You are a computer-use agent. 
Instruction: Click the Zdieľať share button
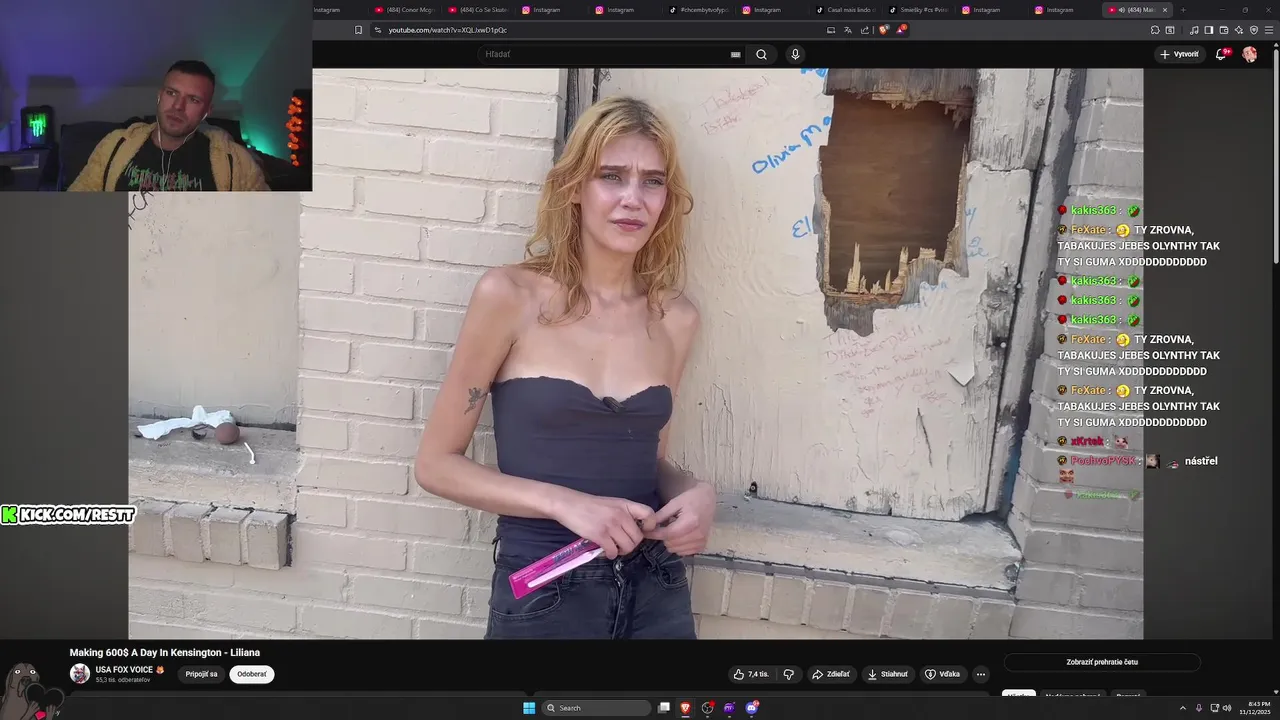[830, 674]
